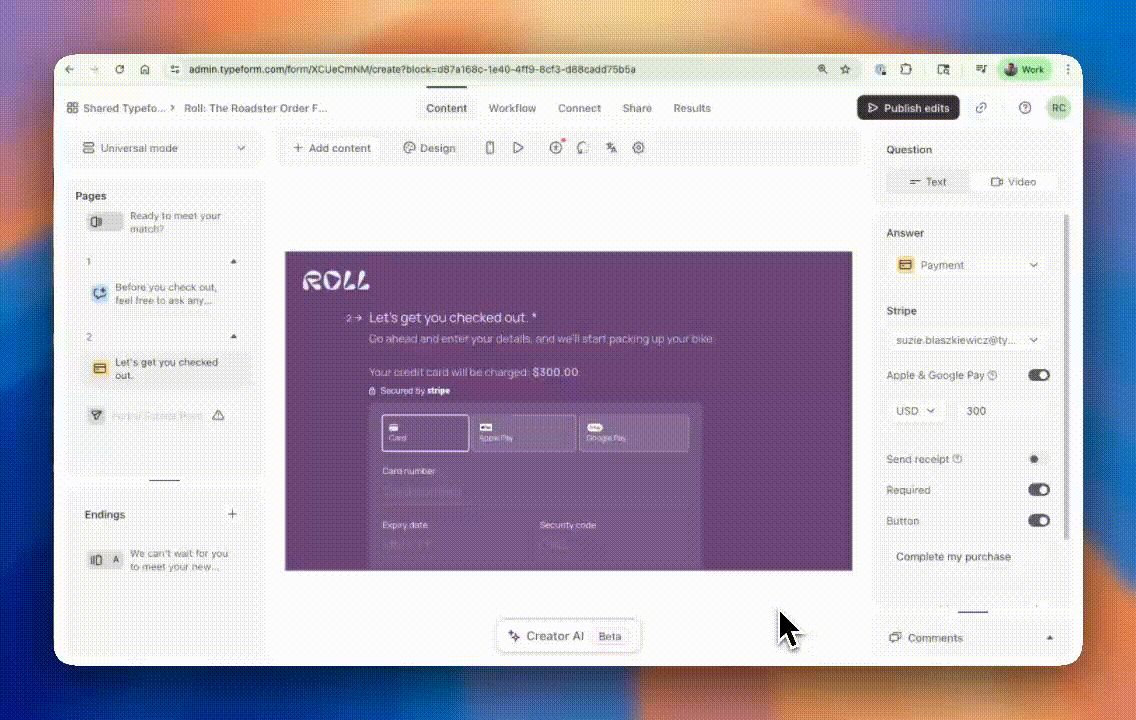Edit button text Complete my purchase

click(968, 556)
